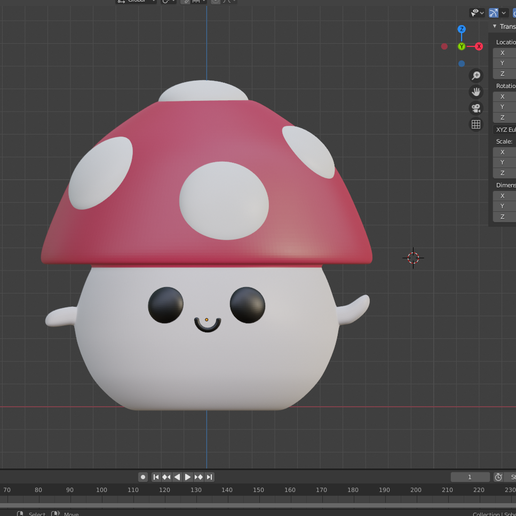Click the Scale Y field
This screenshot has width=516, height=516.
[x=504, y=162]
